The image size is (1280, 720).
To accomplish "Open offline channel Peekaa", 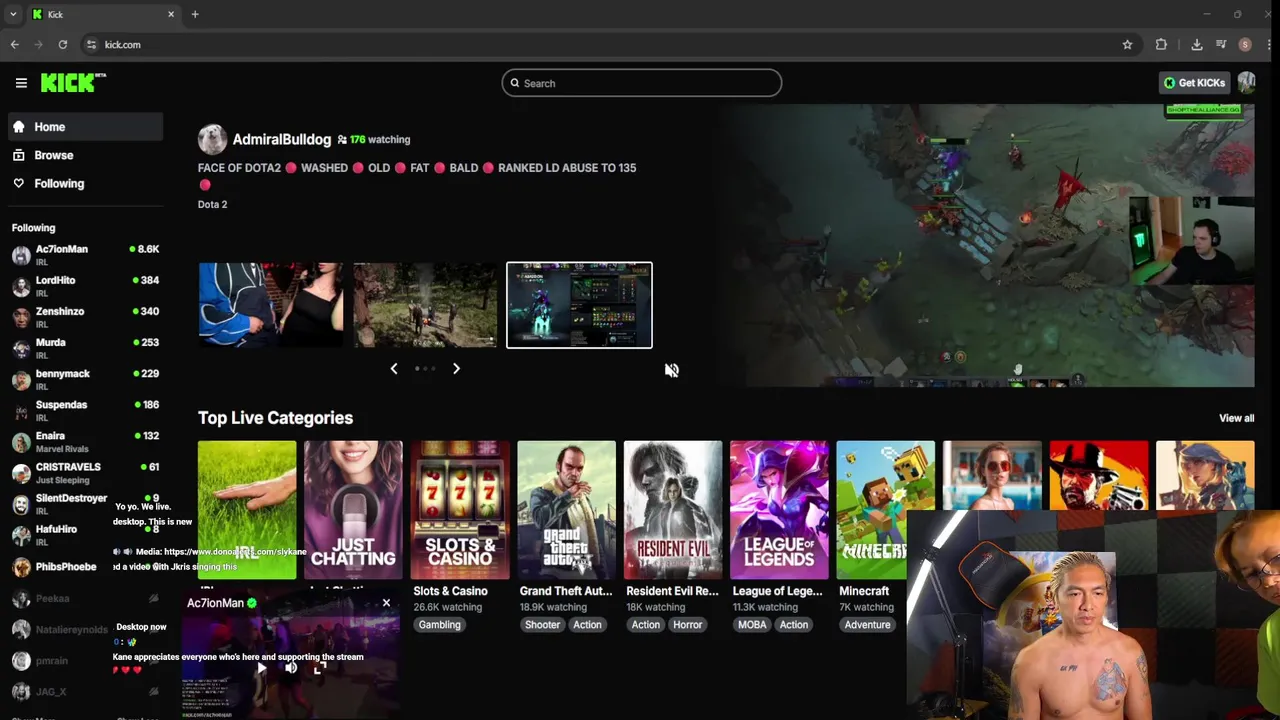I will pos(85,598).
